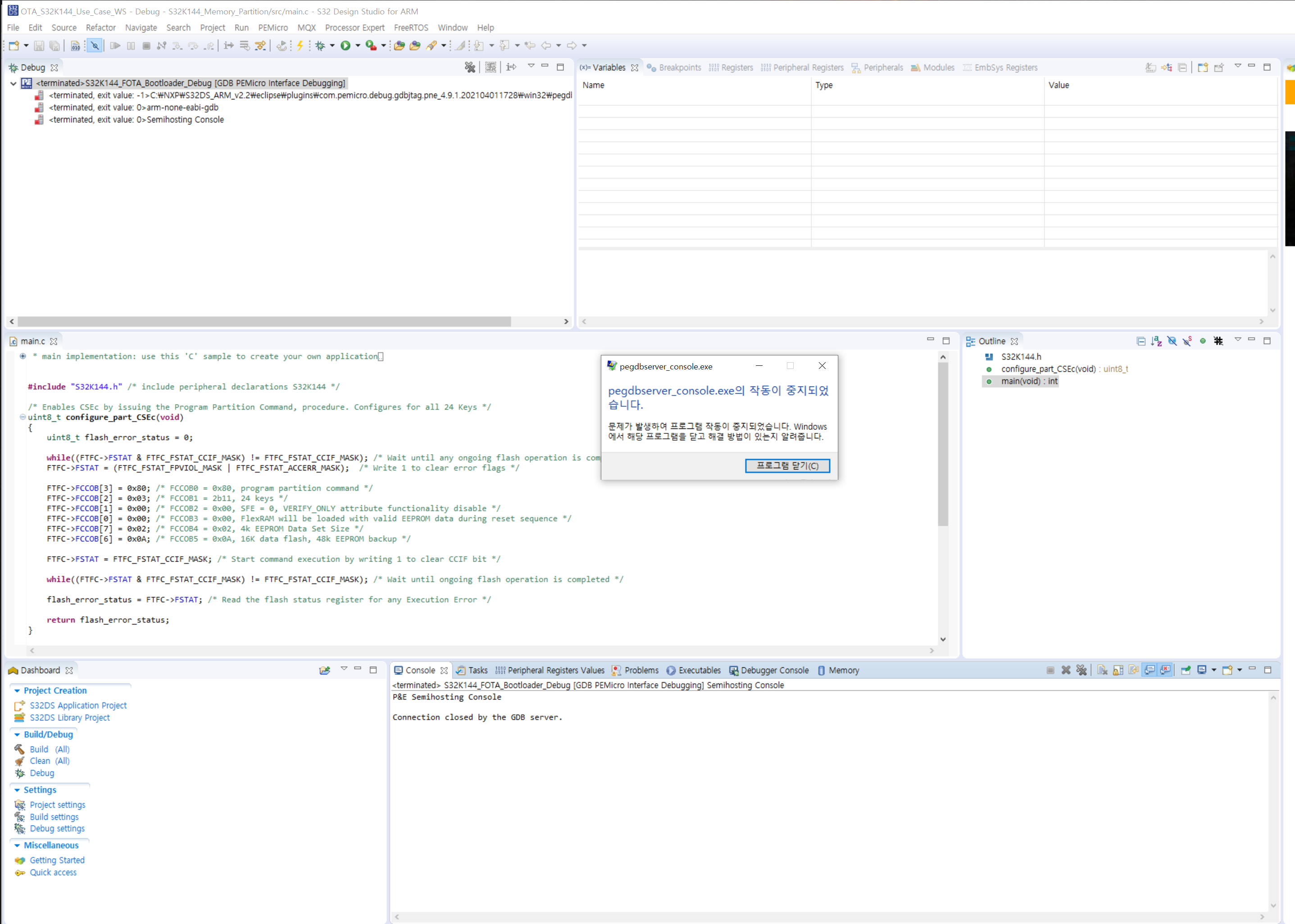Click the Resume debugging icon
Screen dimensions: 1295x924
pos(115,46)
